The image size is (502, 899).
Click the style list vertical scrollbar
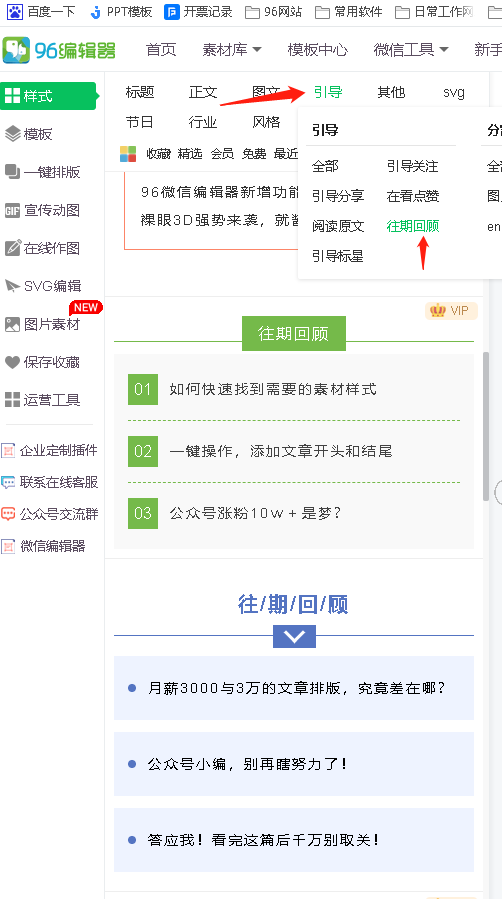tap(486, 426)
